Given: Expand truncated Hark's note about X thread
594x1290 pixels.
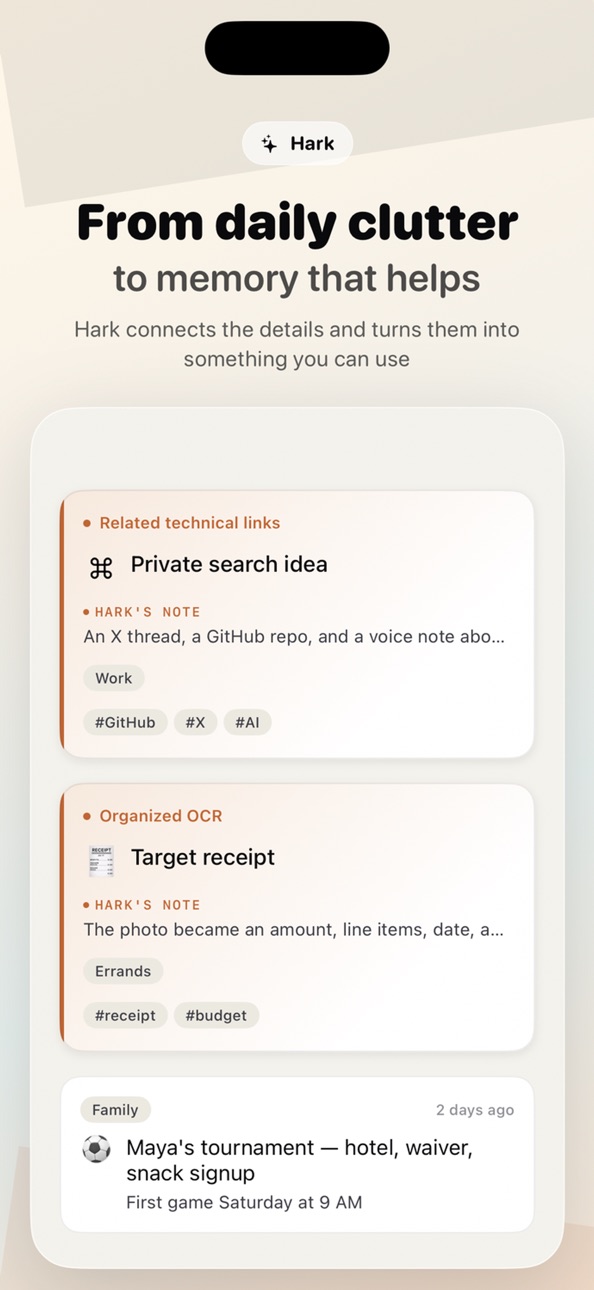Looking at the screenshot, I should pyautogui.click(x=294, y=636).
